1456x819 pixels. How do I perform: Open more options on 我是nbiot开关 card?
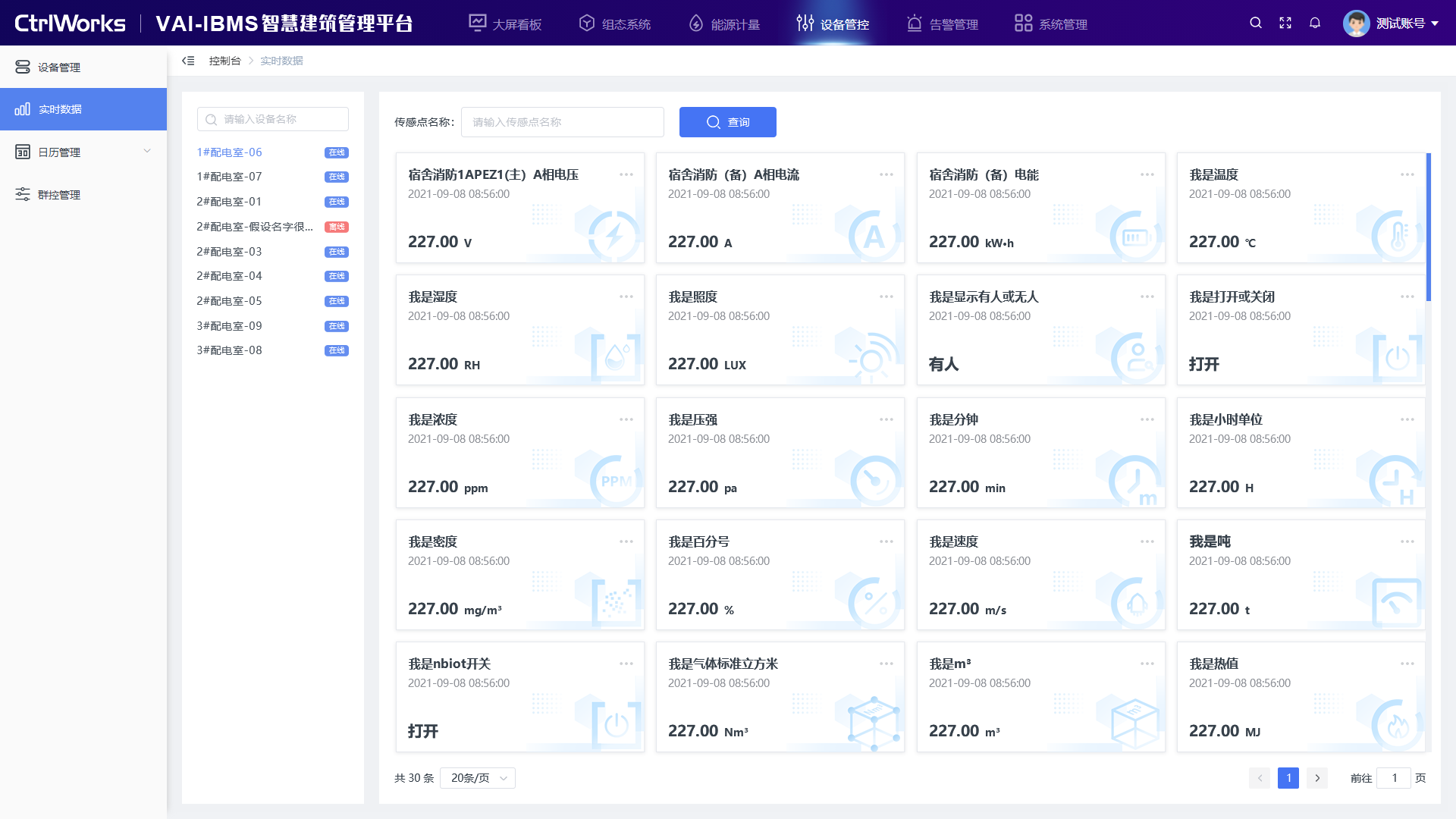coord(626,664)
